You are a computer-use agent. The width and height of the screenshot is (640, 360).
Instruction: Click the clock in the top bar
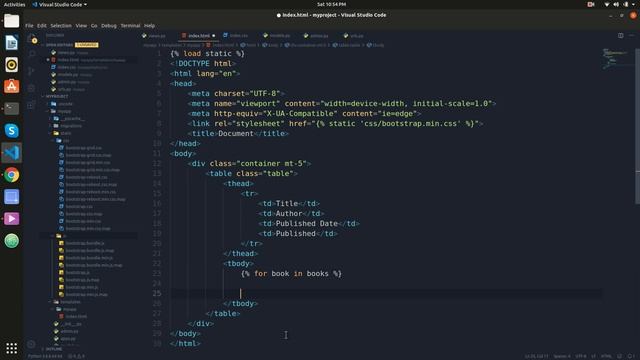coord(331,4)
